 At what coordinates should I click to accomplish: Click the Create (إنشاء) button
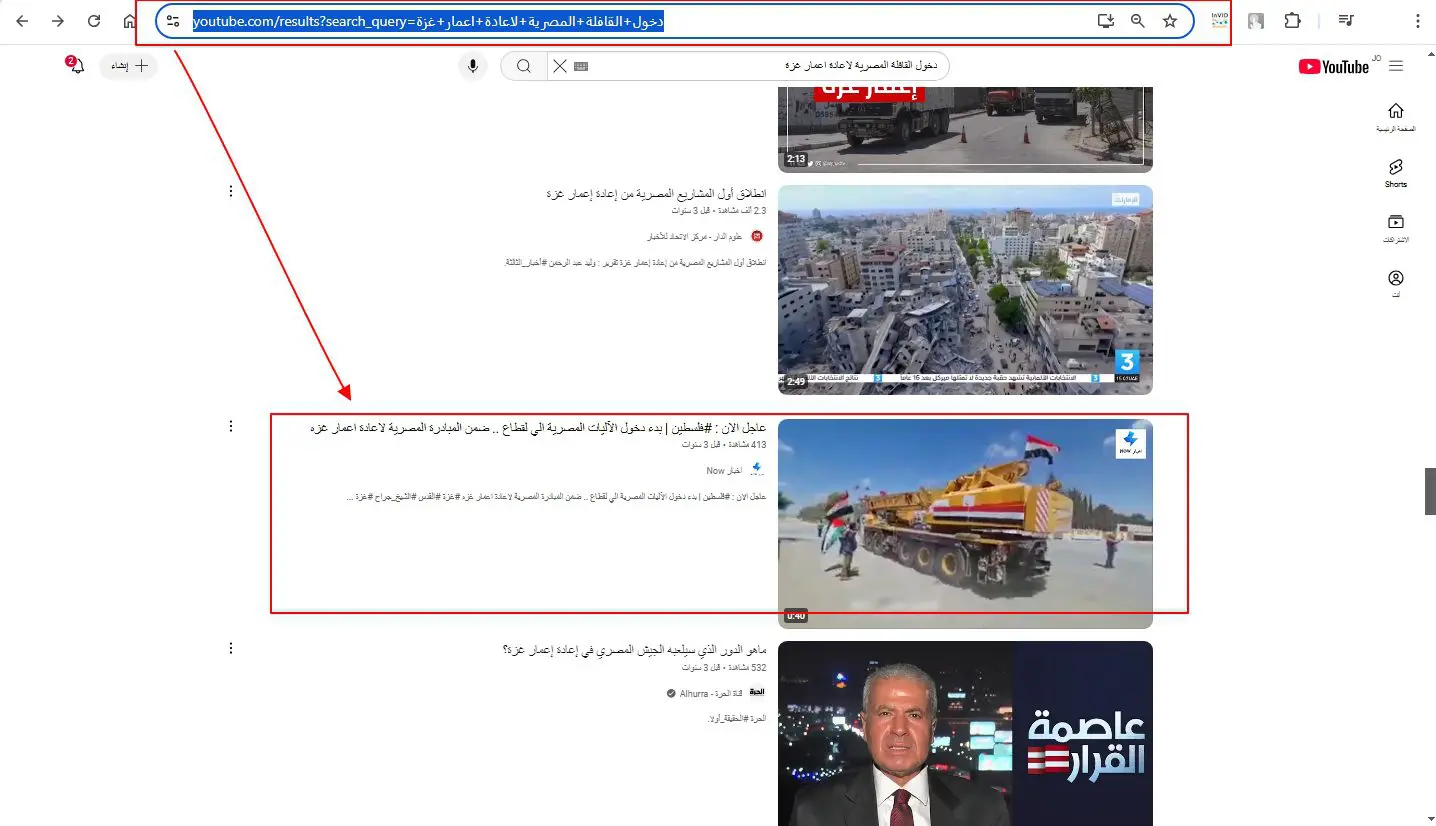point(129,66)
